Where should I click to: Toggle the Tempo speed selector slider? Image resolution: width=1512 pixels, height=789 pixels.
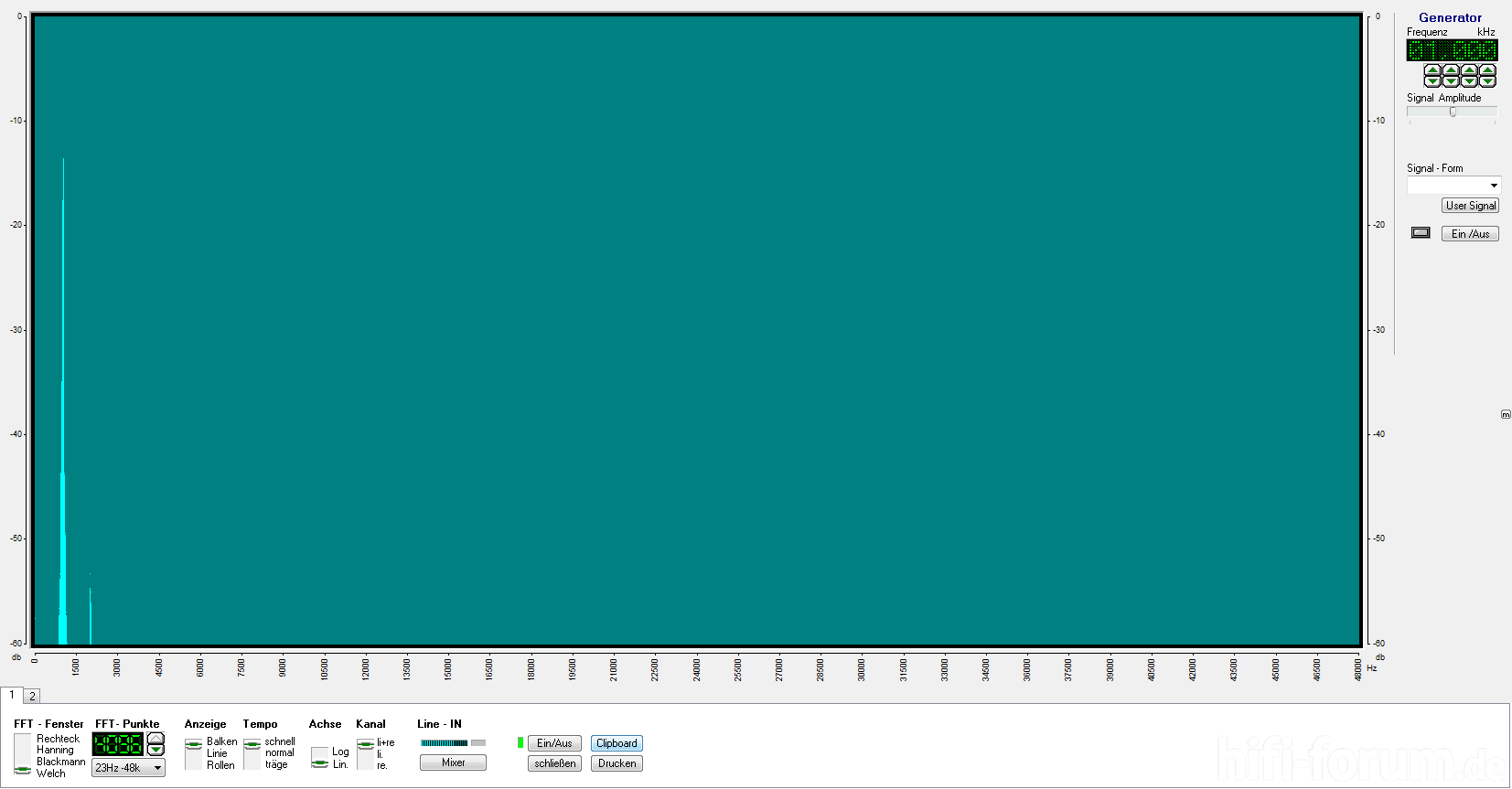(x=252, y=754)
